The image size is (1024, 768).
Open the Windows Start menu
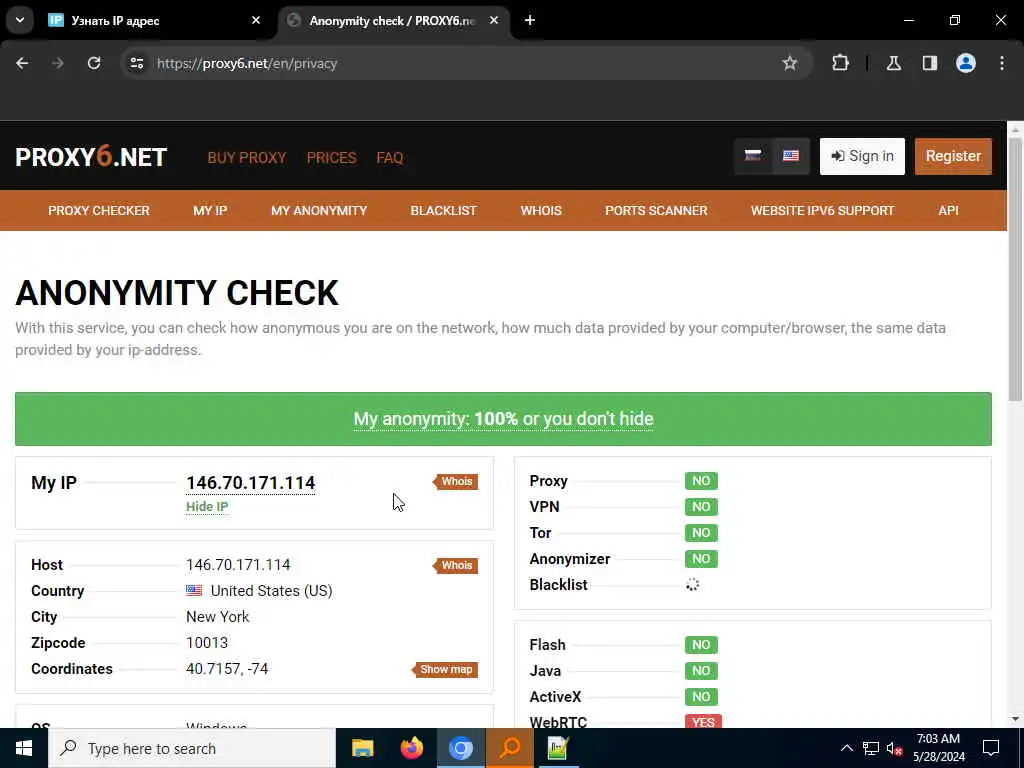pyautogui.click(x=24, y=748)
